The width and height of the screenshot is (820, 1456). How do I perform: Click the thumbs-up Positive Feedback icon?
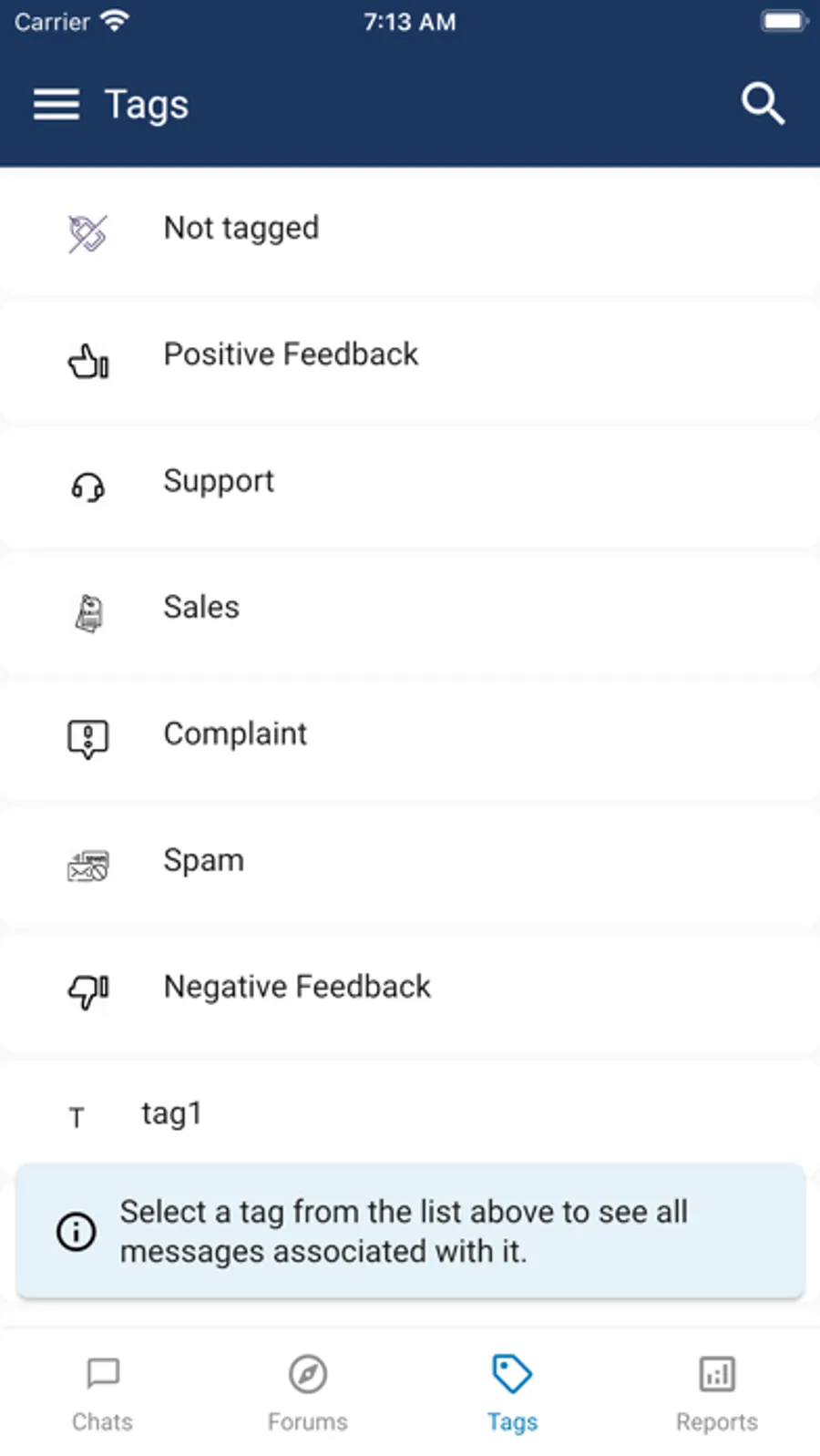(x=88, y=362)
